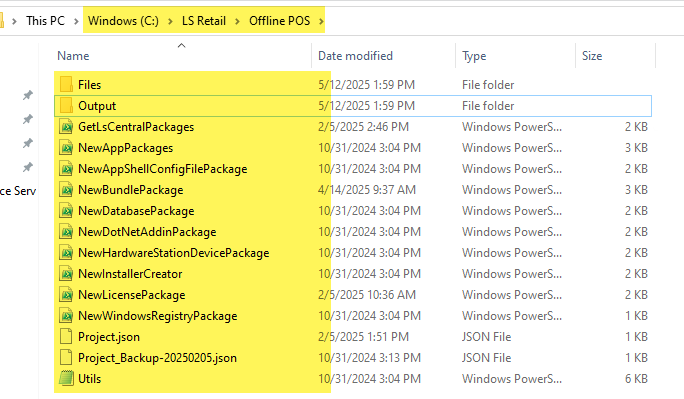
Task: Click the NewDotNetAddinPackage script icon
Action: coord(66,232)
